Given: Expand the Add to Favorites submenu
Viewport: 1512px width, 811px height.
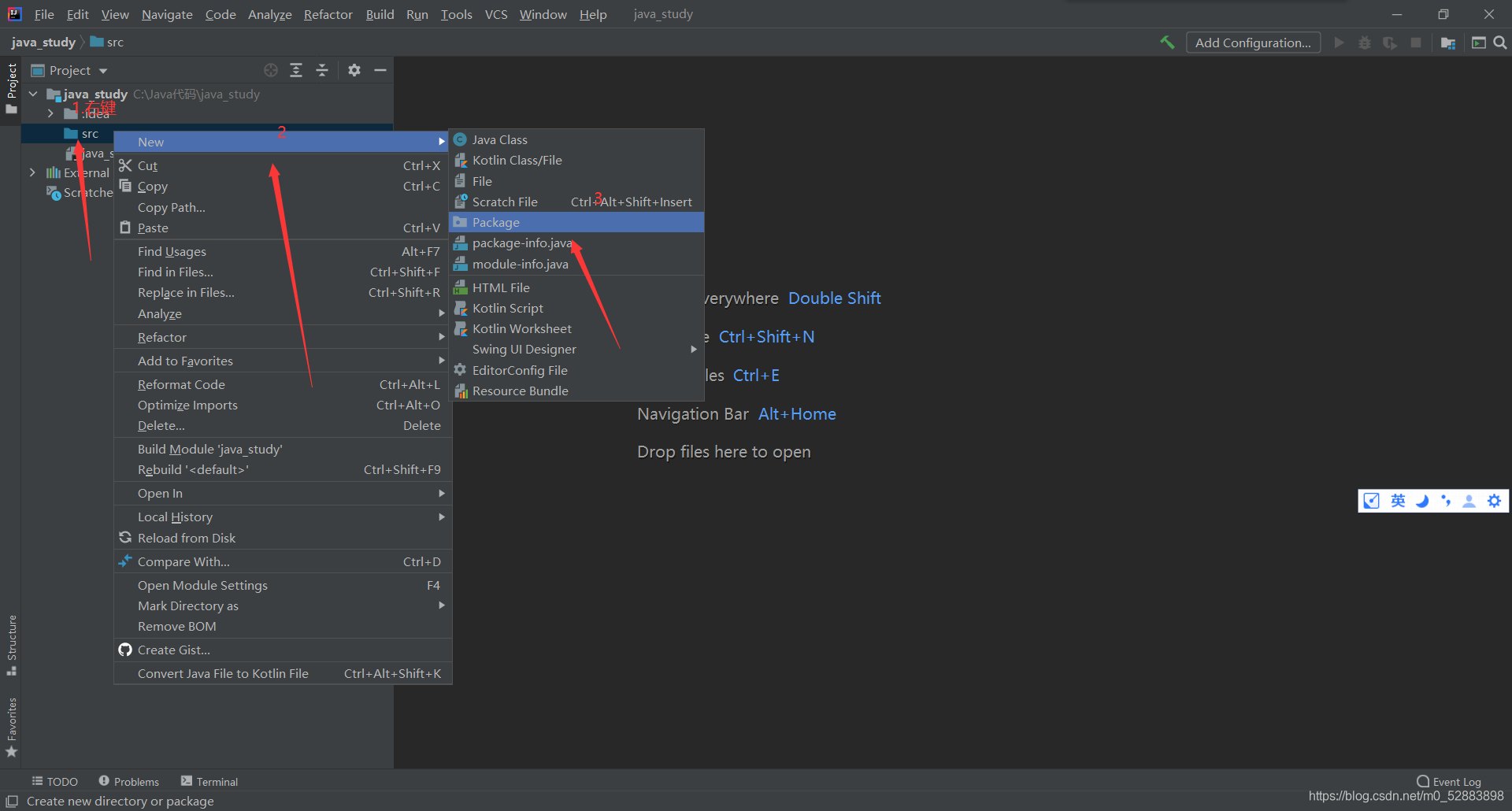Looking at the screenshot, I should pos(283,361).
